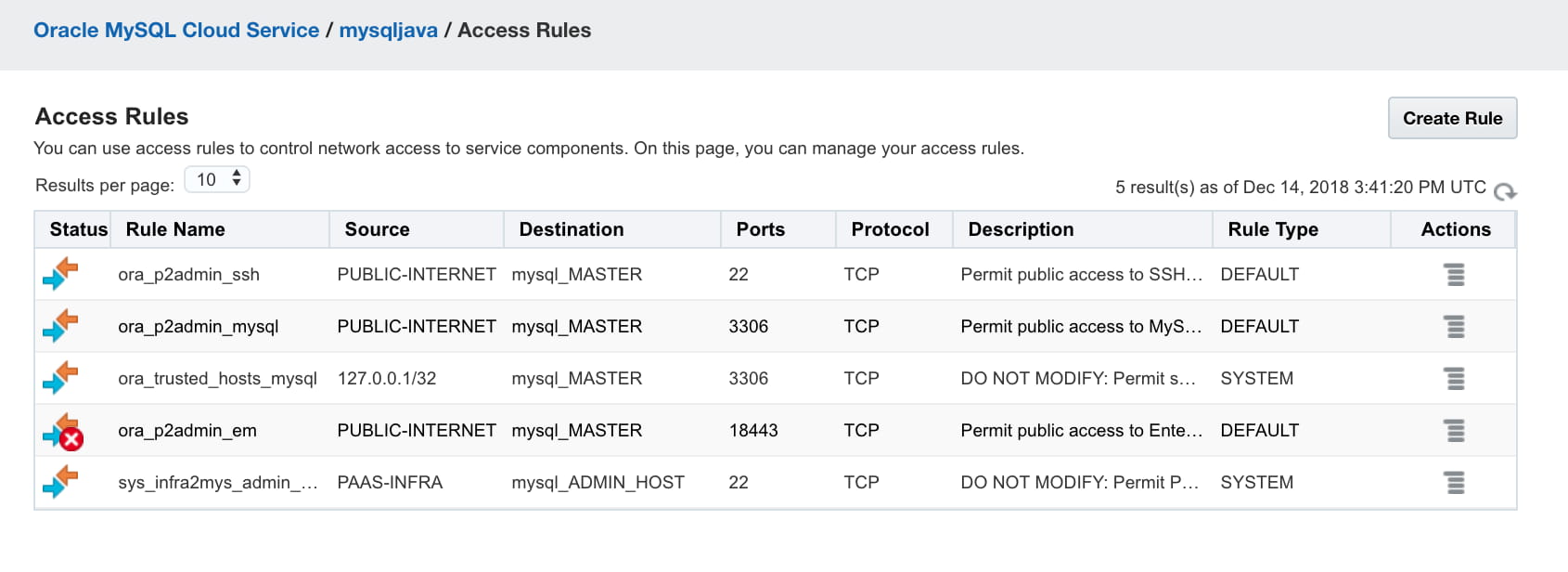Click port 22 in ora_p2admin_ssh row
The width and height of the screenshot is (1568, 572).
(739, 275)
